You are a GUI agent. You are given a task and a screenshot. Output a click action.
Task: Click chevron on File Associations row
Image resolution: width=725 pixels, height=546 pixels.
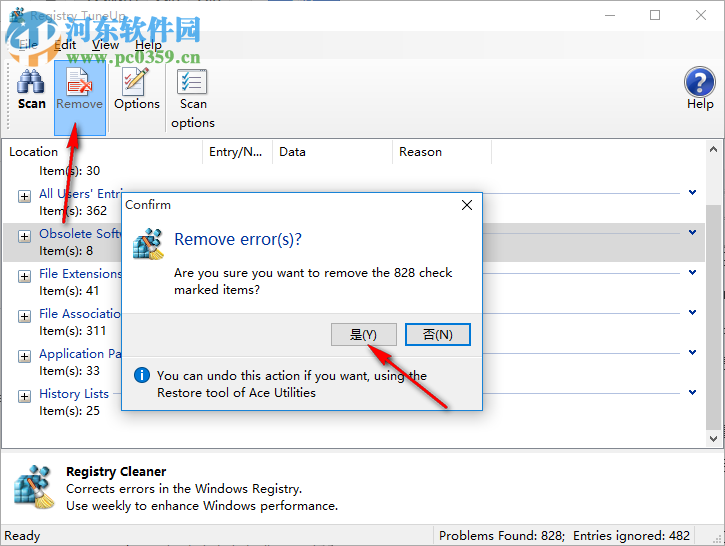(692, 312)
